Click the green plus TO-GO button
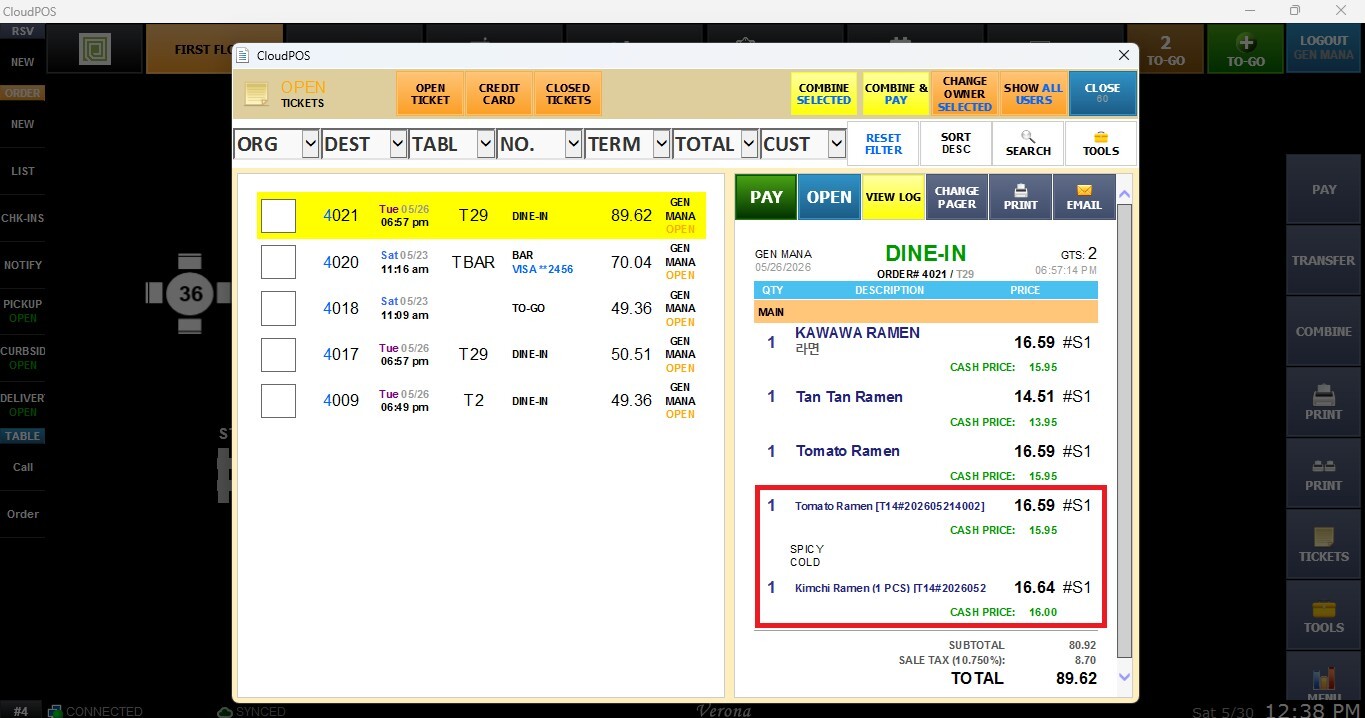 [1245, 49]
